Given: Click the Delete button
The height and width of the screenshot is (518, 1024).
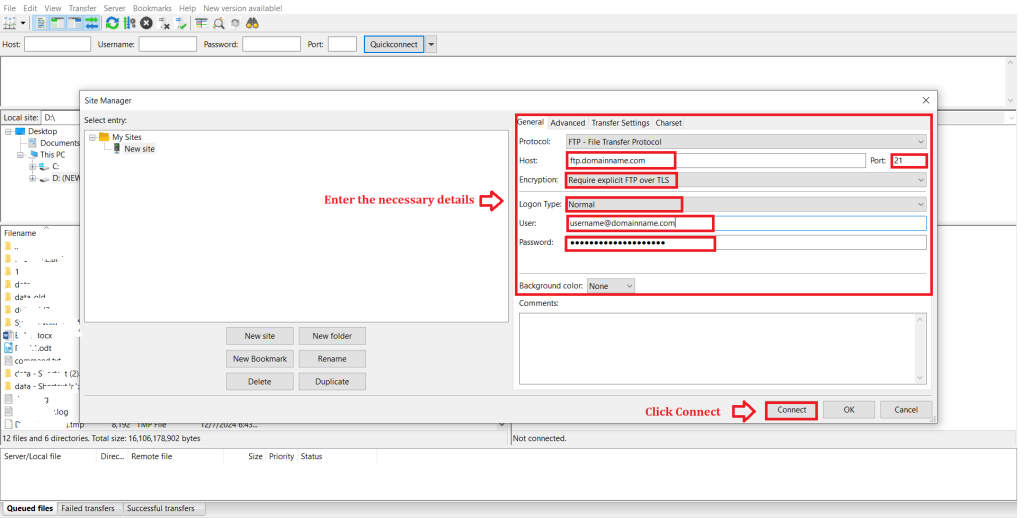Looking at the screenshot, I should coord(260,382).
